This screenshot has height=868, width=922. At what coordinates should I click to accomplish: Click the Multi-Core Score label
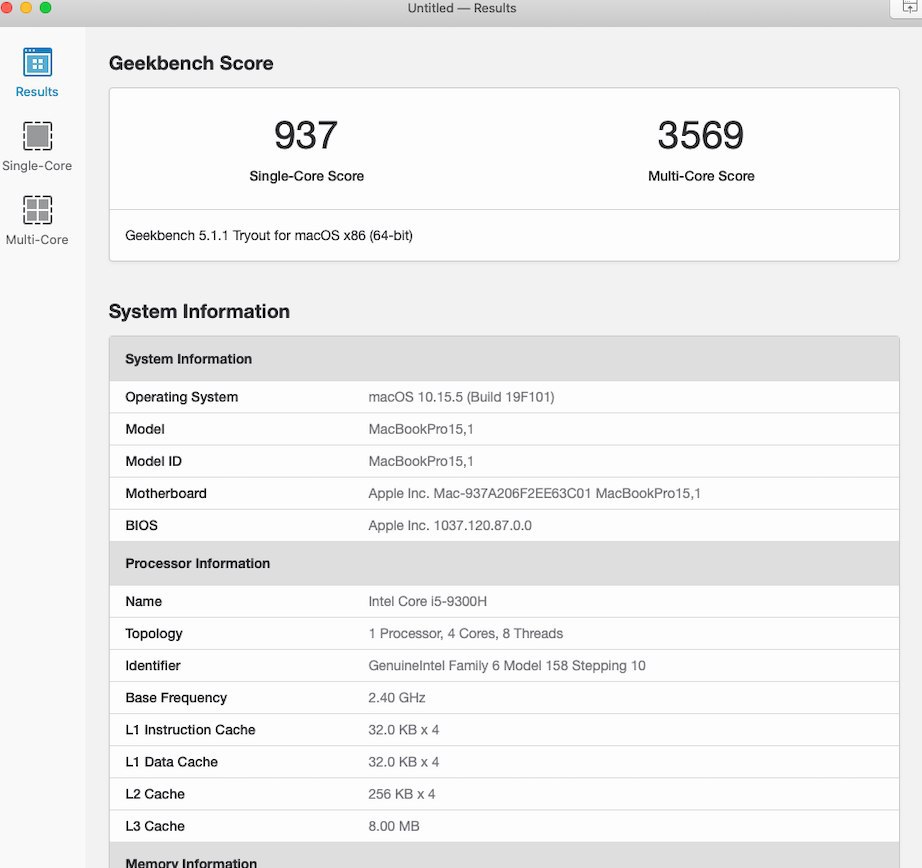click(701, 176)
